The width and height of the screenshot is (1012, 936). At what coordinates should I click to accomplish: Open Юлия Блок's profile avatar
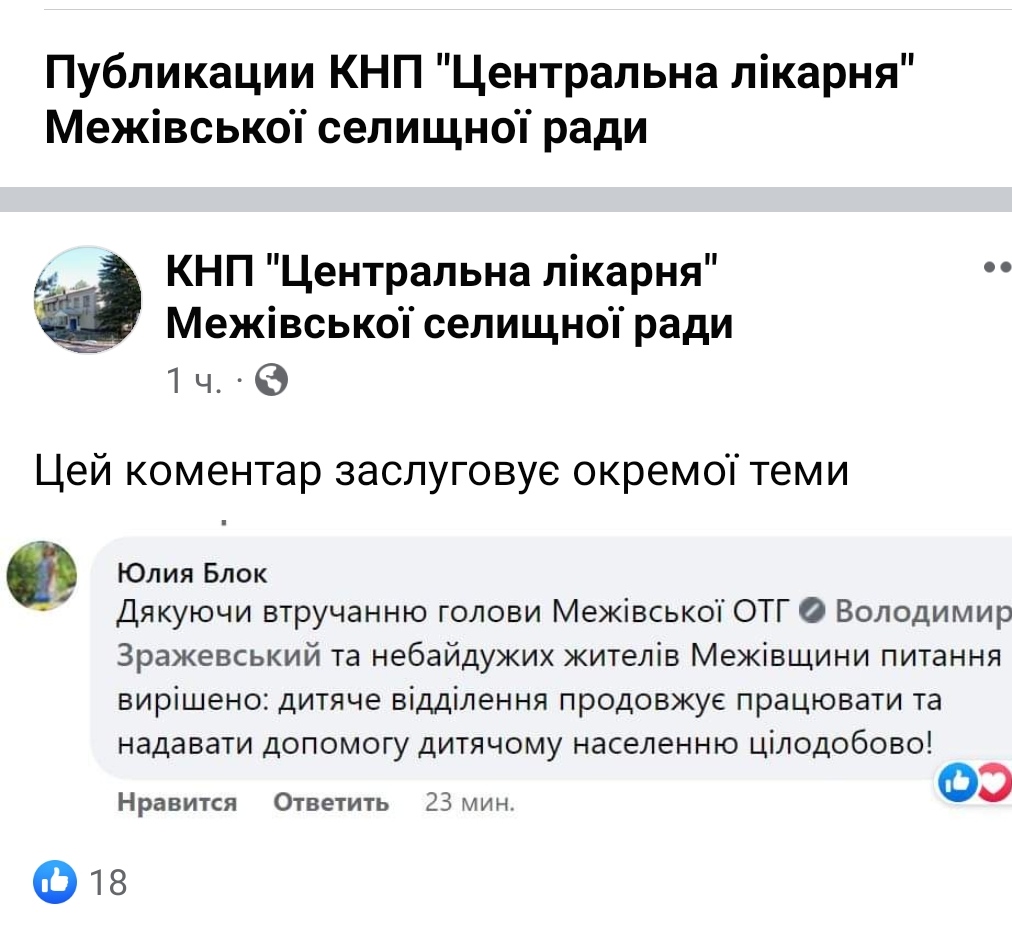[42, 575]
